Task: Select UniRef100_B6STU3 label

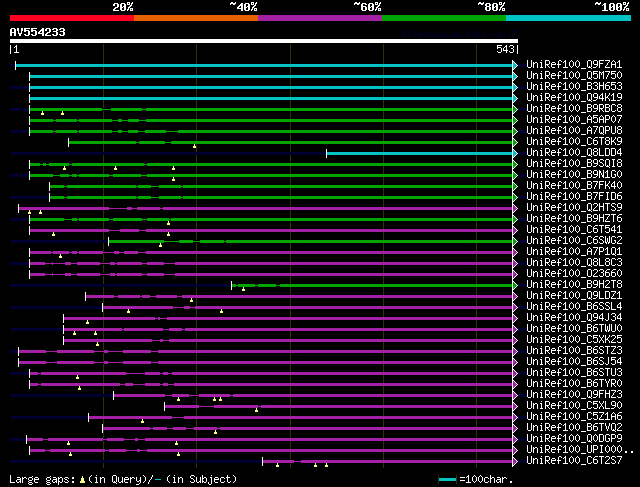Action: tap(574, 373)
